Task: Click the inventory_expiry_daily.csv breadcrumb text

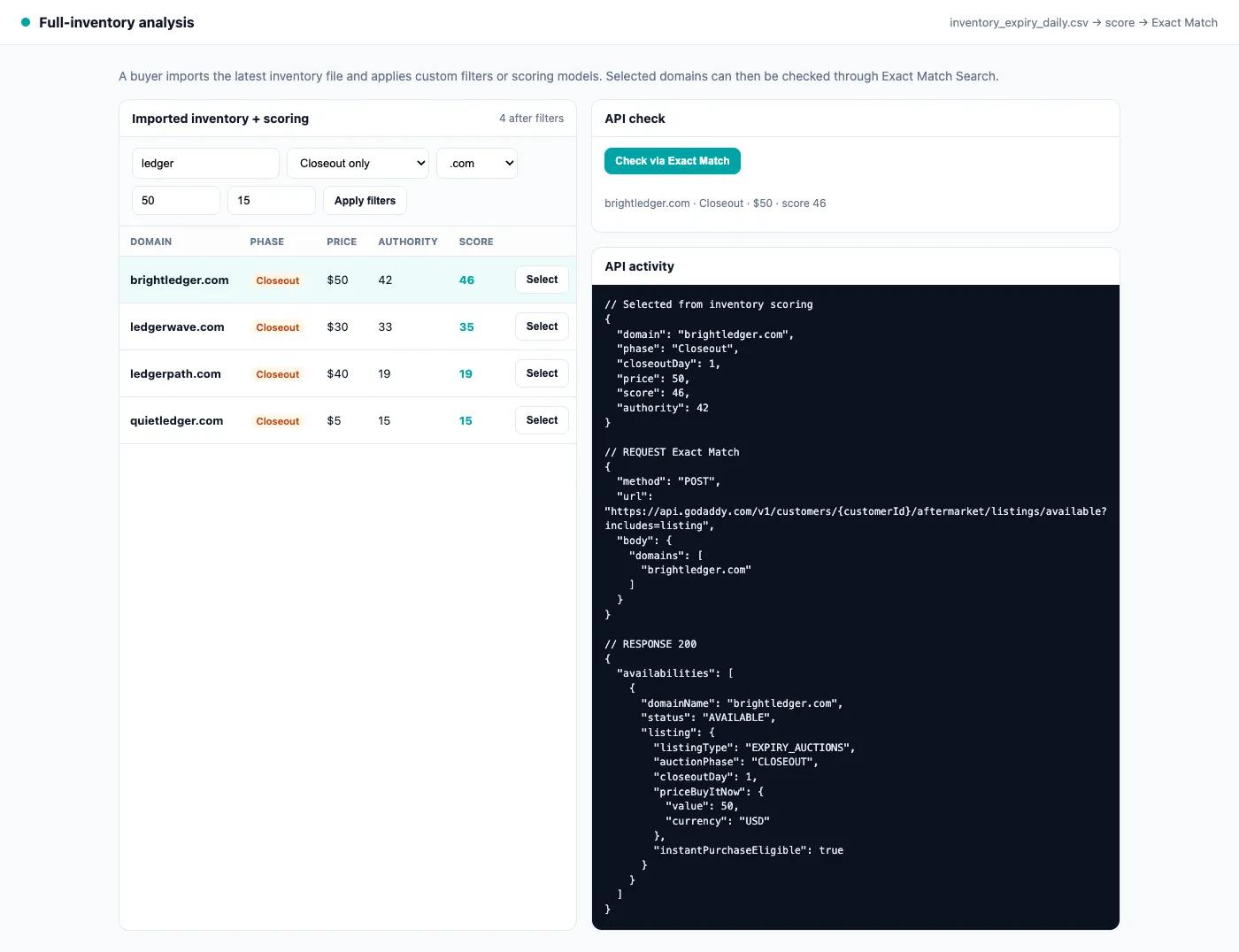Action: point(1019,23)
